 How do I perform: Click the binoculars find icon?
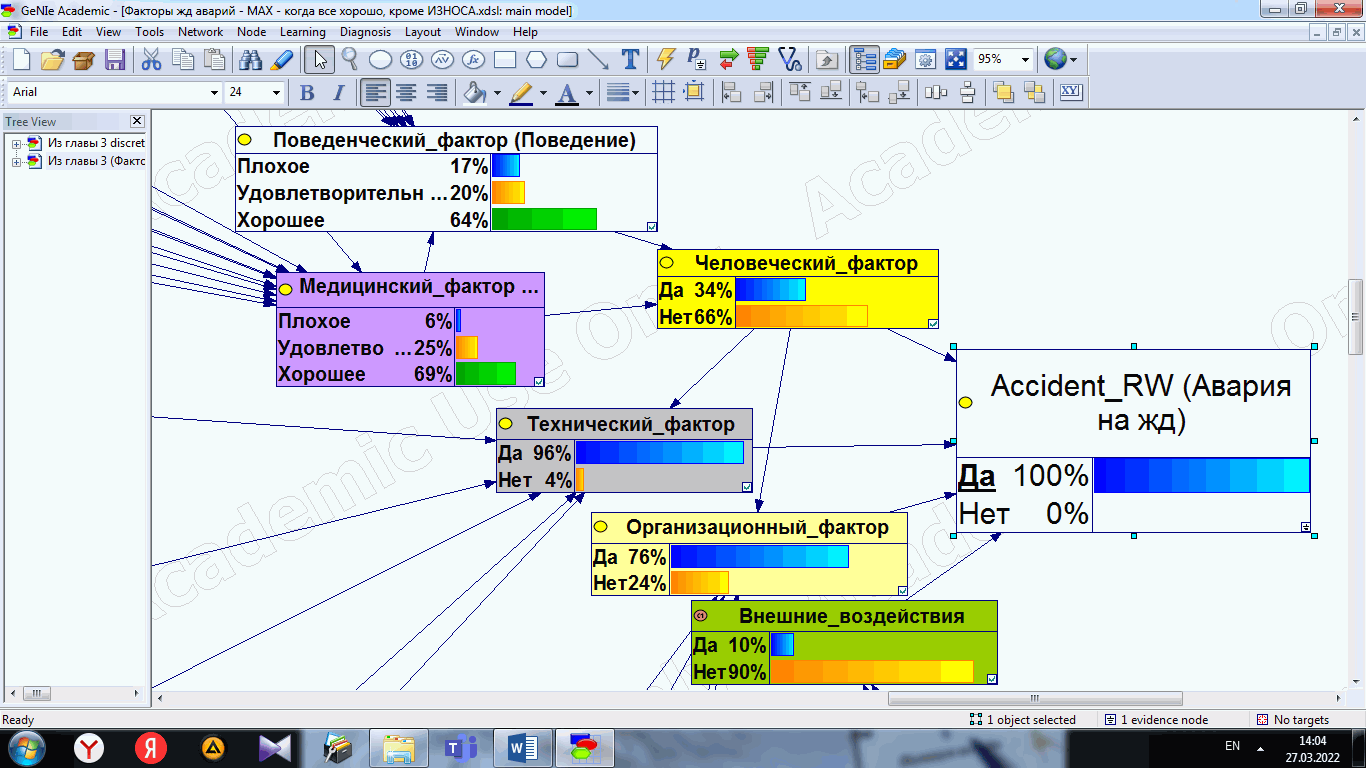point(250,59)
